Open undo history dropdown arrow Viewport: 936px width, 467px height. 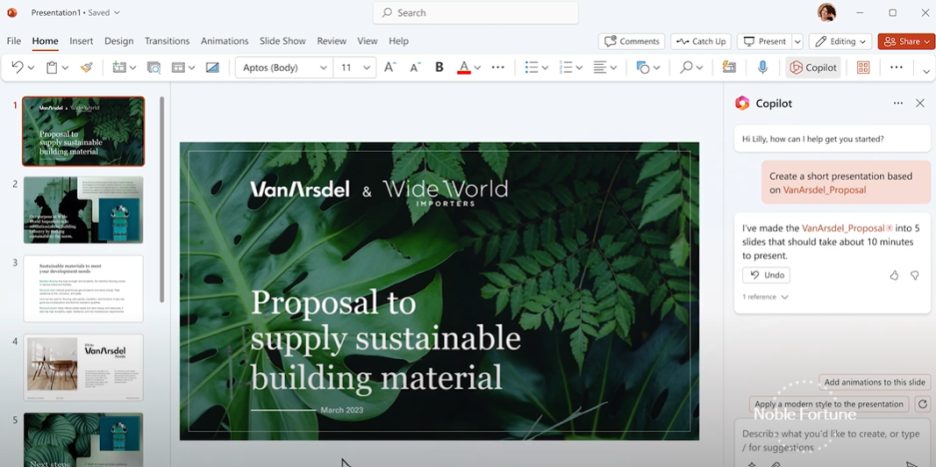click(31, 68)
